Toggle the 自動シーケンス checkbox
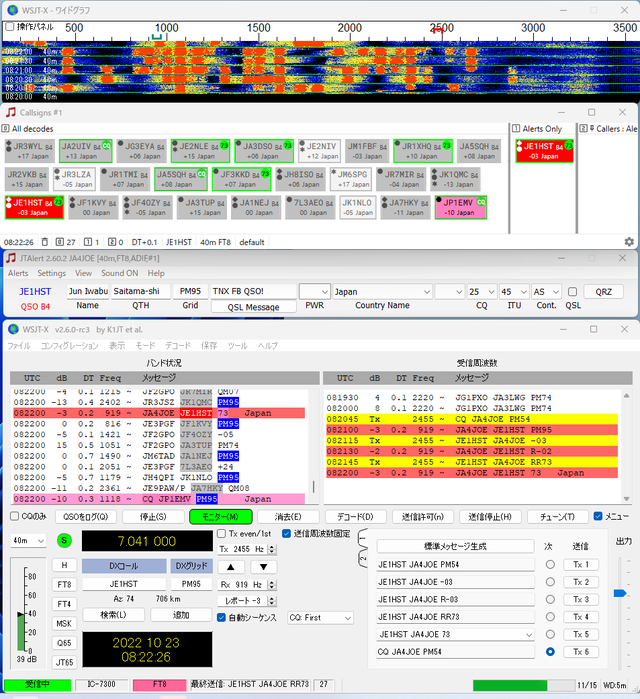640x699 pixels. tap(221, 617)
